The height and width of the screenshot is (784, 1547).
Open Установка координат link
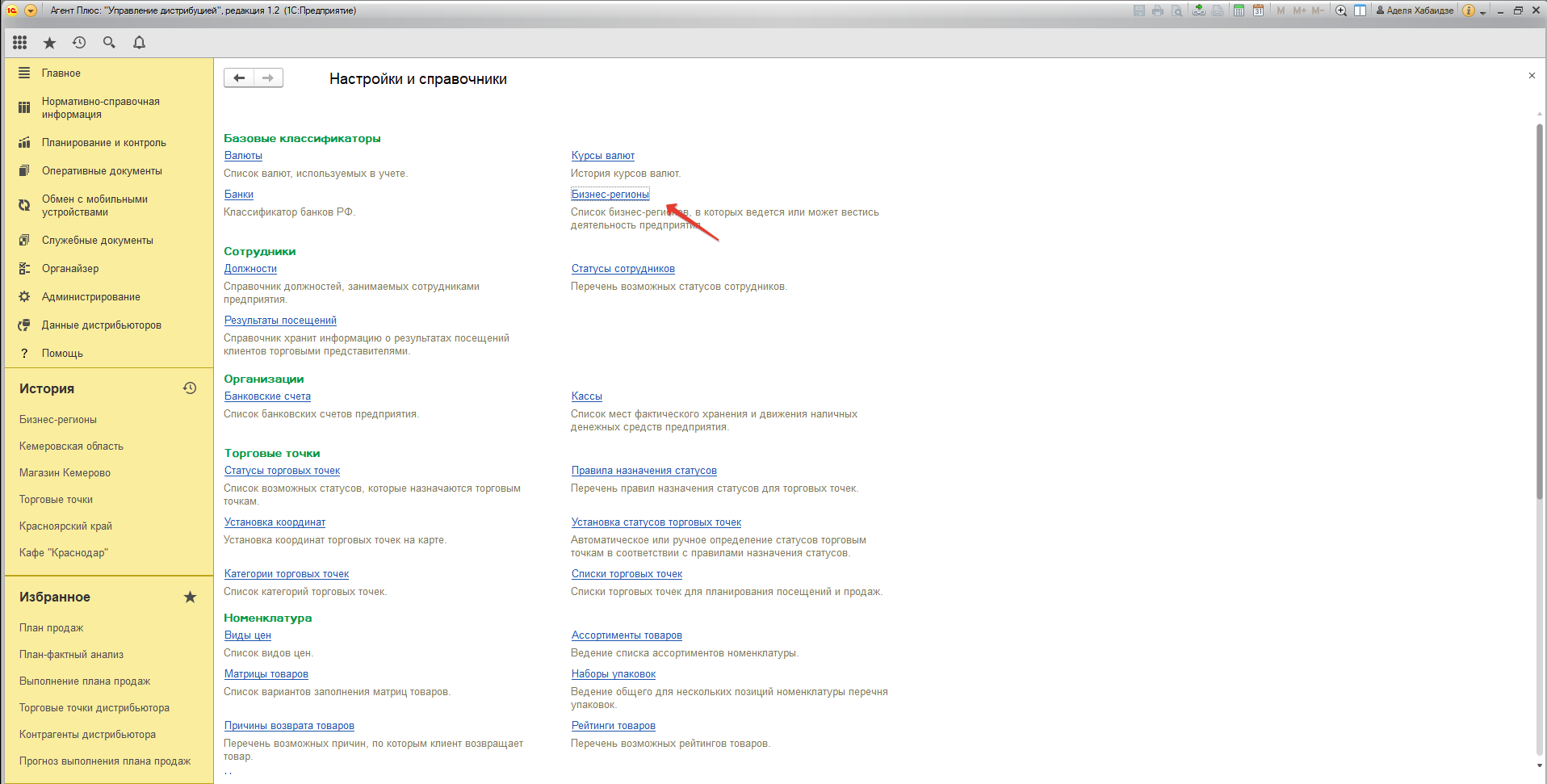275,522
